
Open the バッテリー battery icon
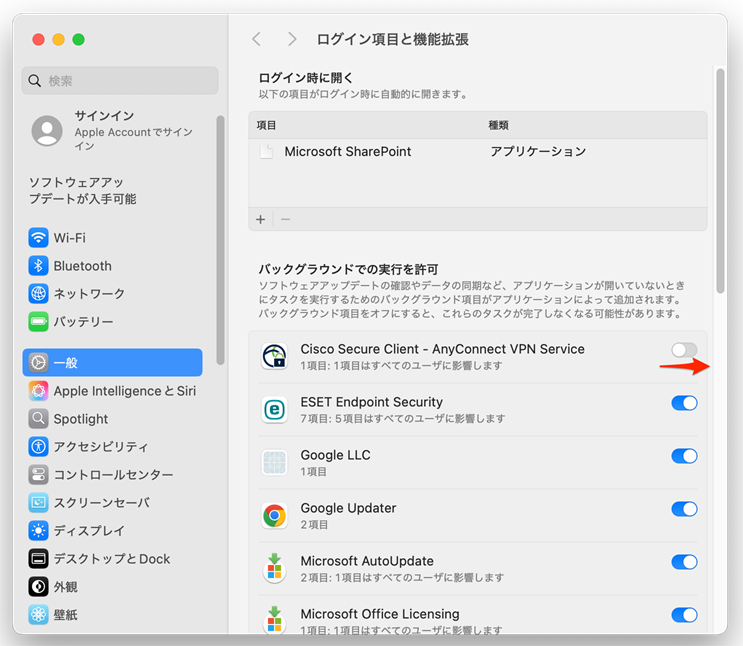coord(39,322)
